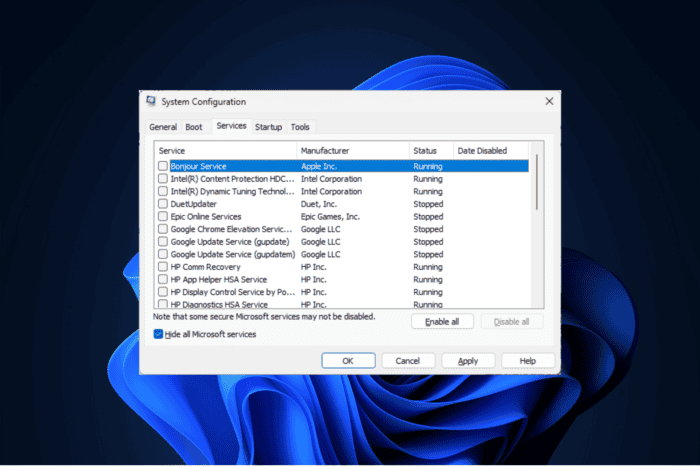700x467 pixels.
Task: Click the Cancel button
Action: [408, 361]
